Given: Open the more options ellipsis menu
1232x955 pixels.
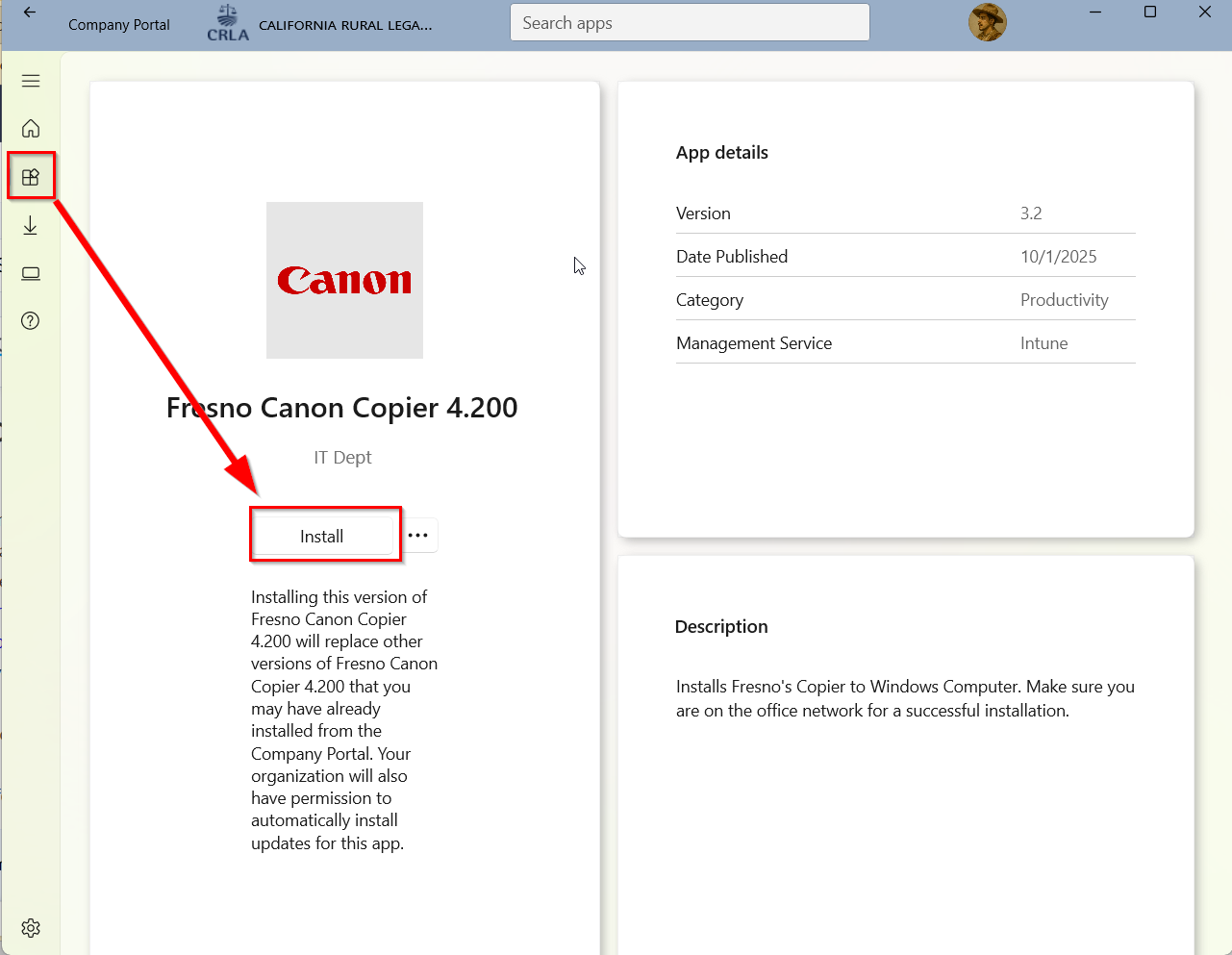Looking at the screenshot, I should coord(418,536).
